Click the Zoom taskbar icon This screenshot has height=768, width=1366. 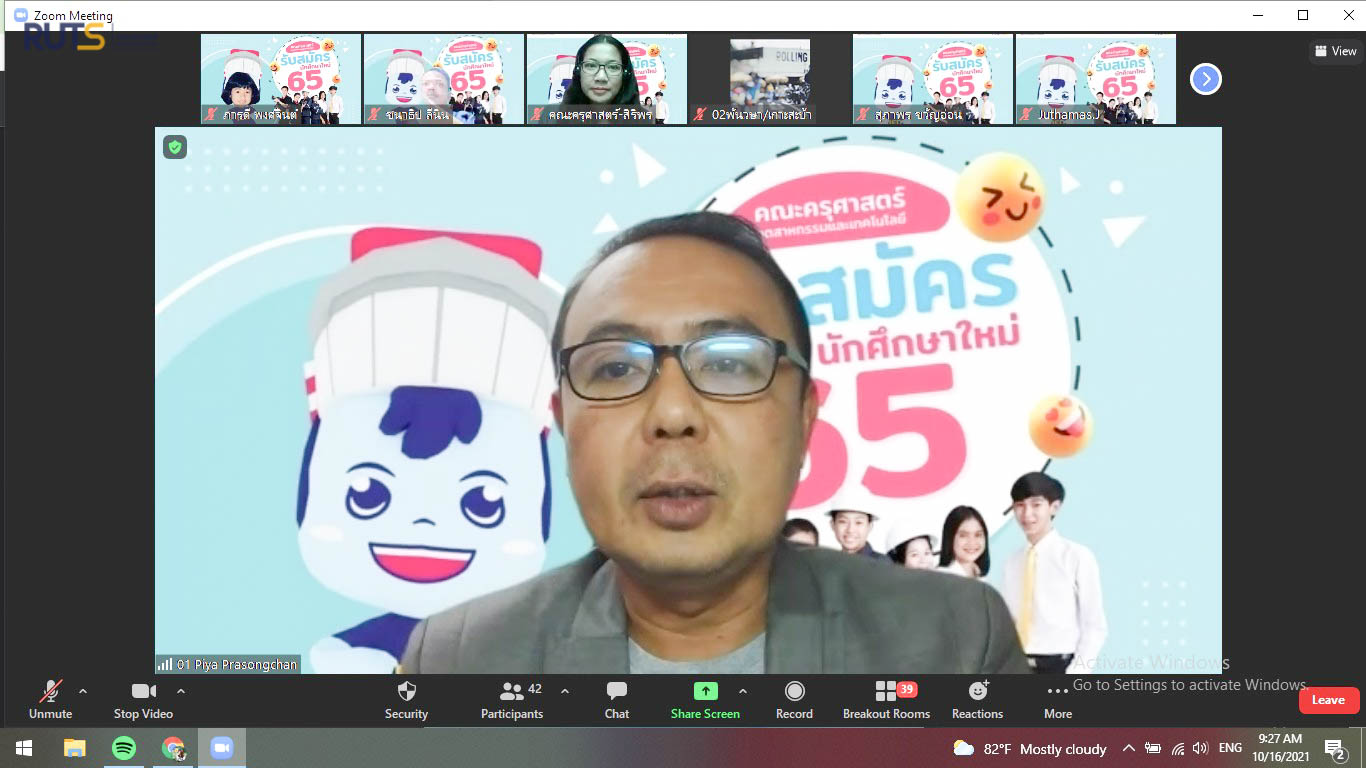click(222, 748)
